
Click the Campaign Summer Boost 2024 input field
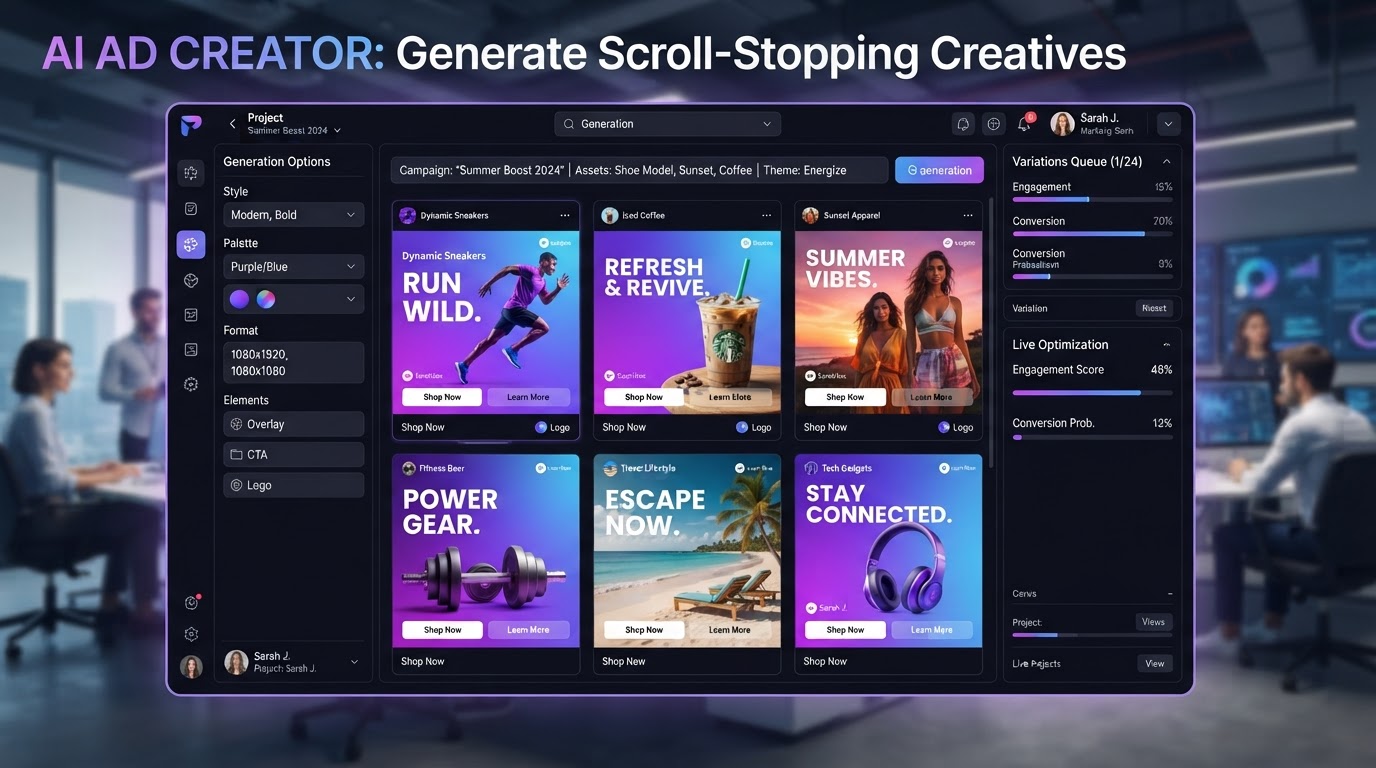639,170
